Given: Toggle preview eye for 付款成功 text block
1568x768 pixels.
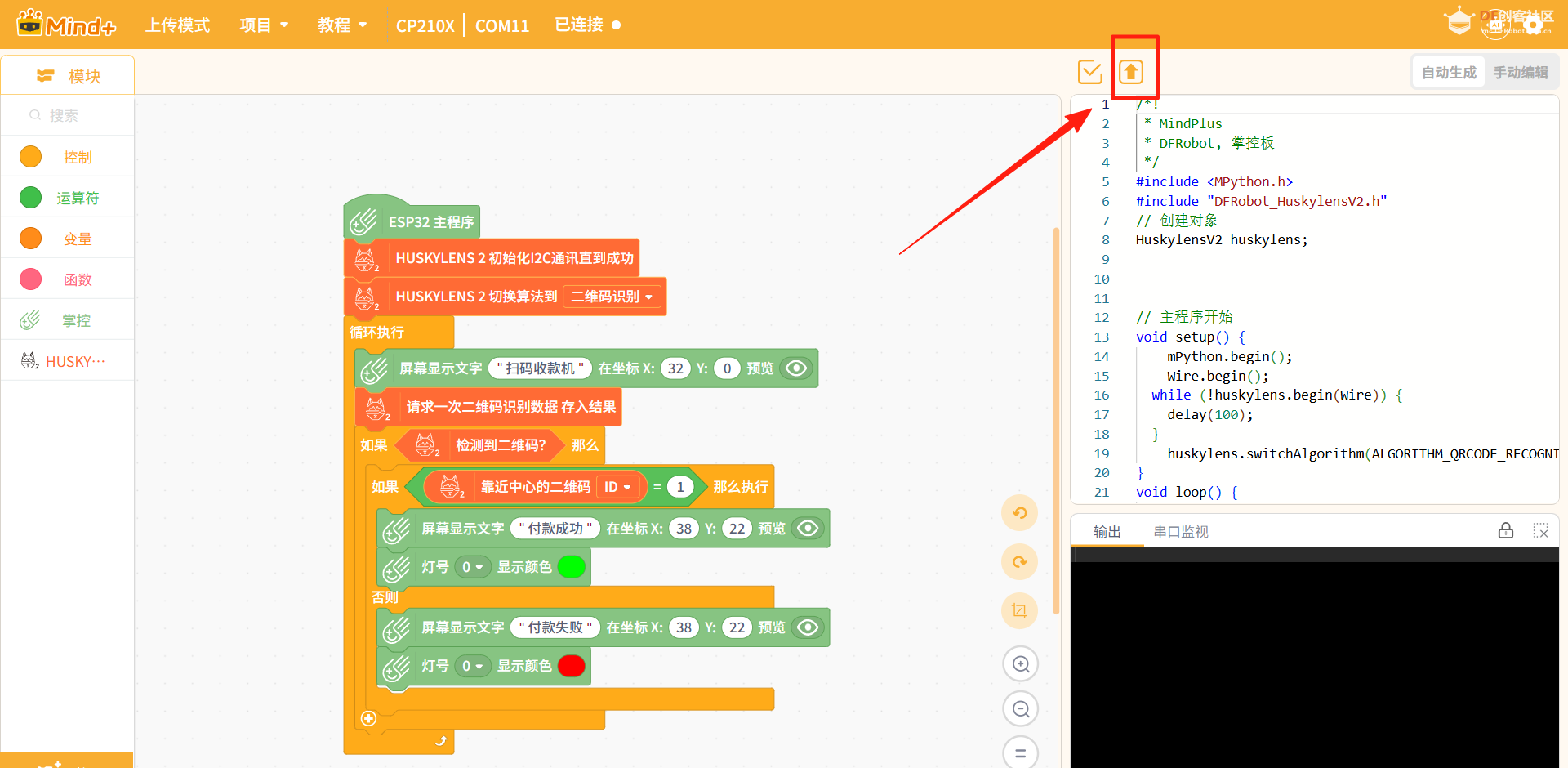Looking at the screenshot, I should click(808, 529).
